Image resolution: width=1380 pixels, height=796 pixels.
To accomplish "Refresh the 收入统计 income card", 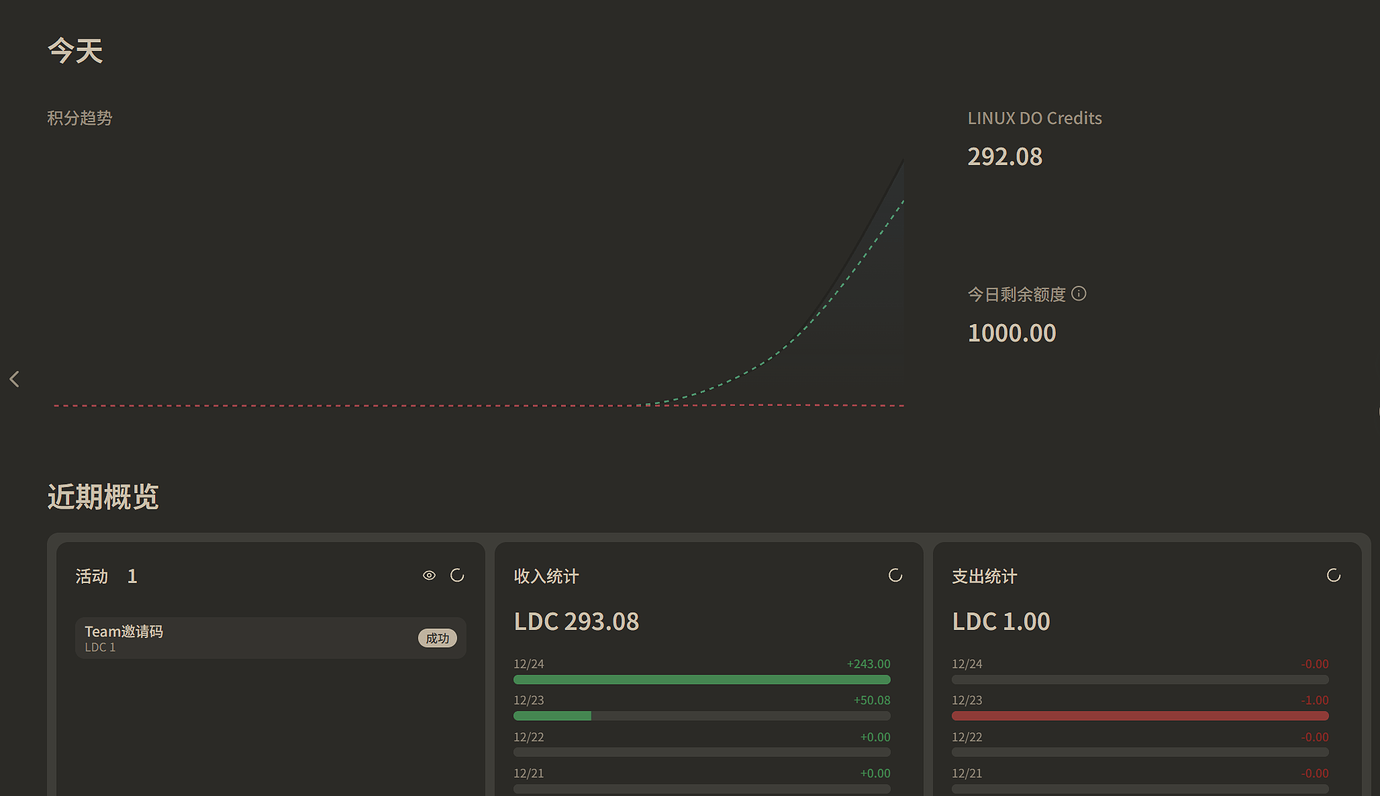I will 895,575.
